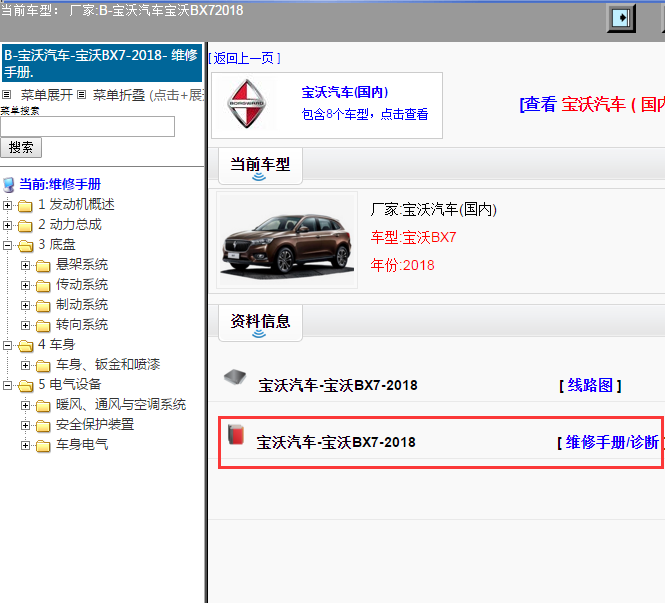This screenshot has width=665, height=603.
Task: Select 5 电气设备 in the tree
Action: pyautogui.click(x=70, y=384)
